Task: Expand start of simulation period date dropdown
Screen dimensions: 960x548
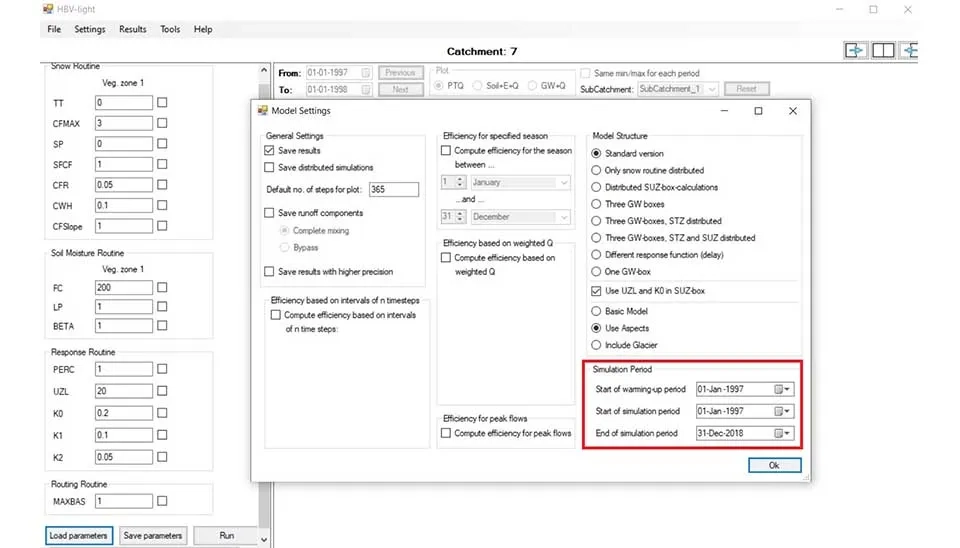Action: click(788, 411)
